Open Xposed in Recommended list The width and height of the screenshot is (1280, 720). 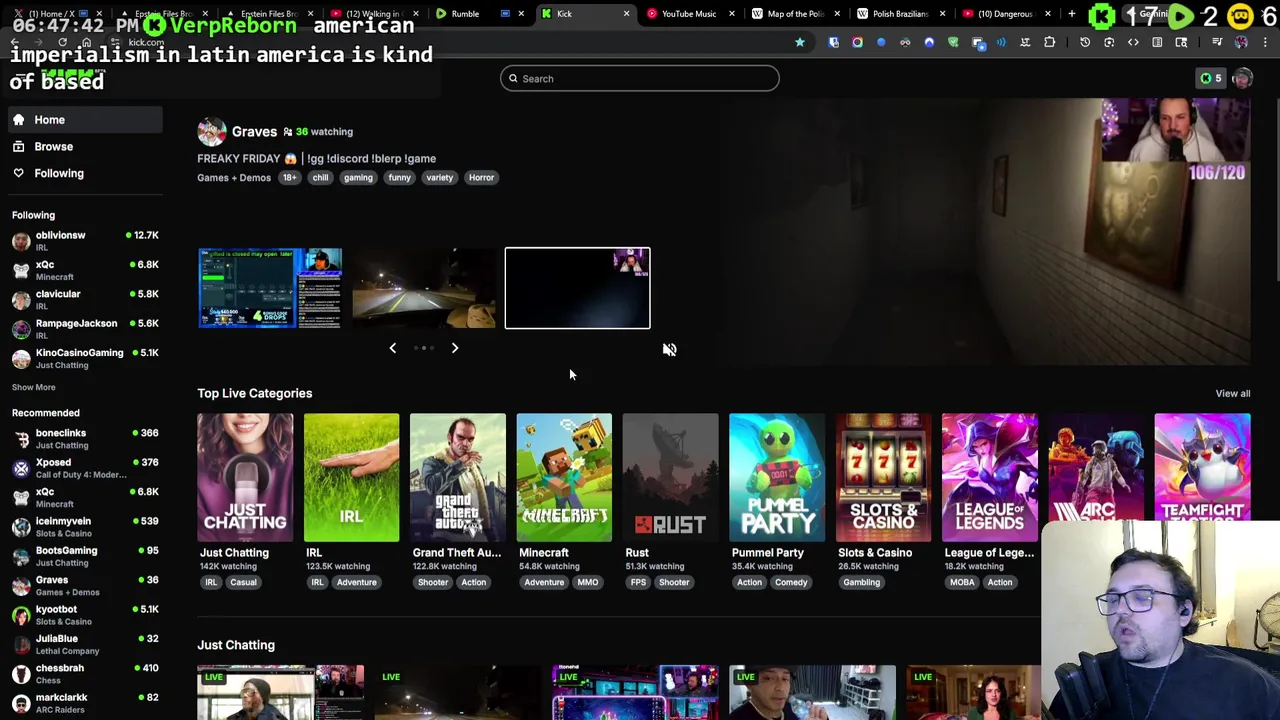click(x=85, y=468)
